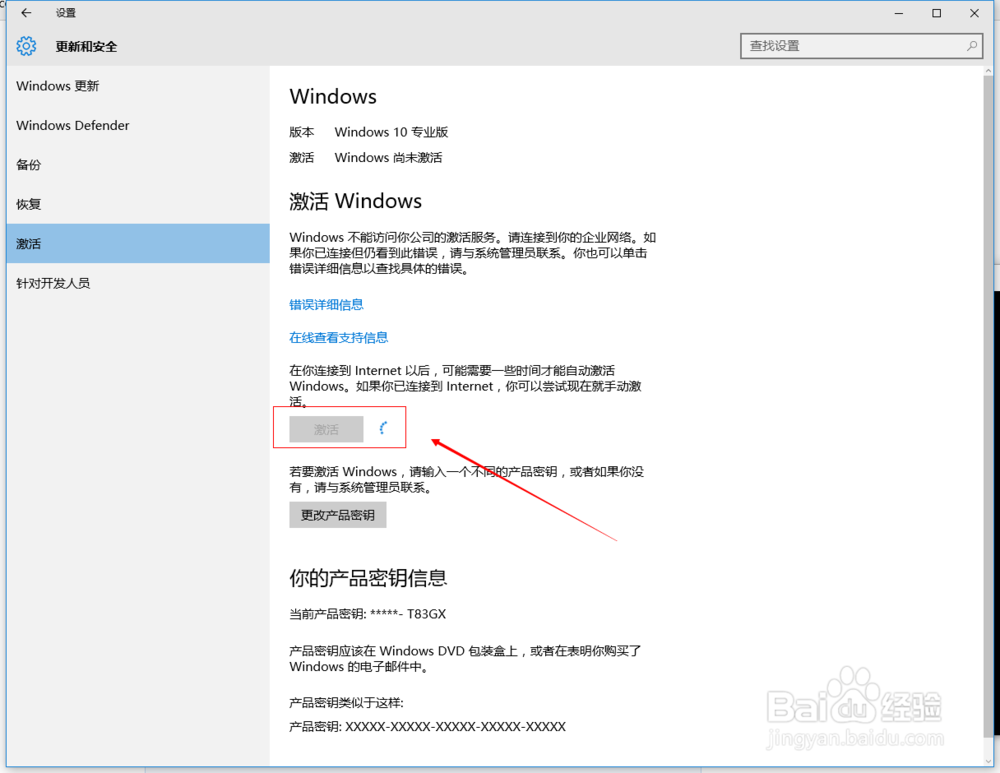Screen dimensions: 1000x773
Task: Click the blue gear icon beside 更新和安全
Action: pyautogui.click(x=27, y=45)
